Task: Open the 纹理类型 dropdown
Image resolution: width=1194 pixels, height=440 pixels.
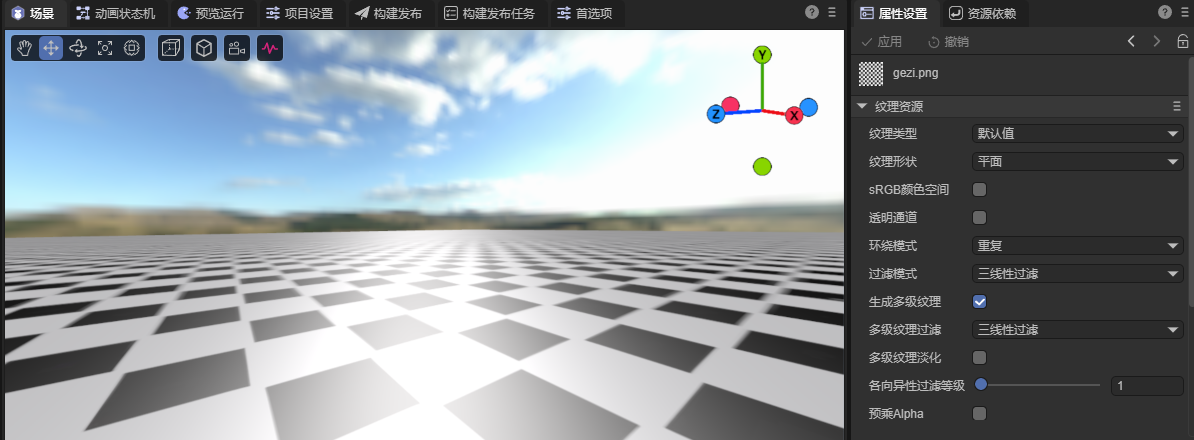Action: point(1078,133)
